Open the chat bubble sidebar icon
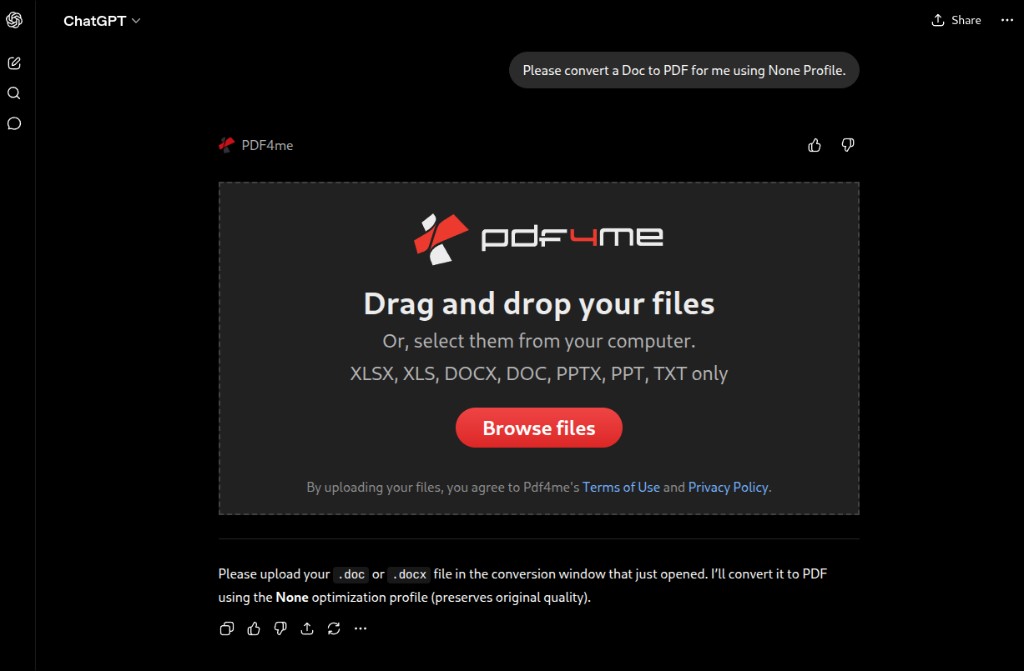This screenshot has height=671, width=1024. pyautogui.click(x=14, y=123)
